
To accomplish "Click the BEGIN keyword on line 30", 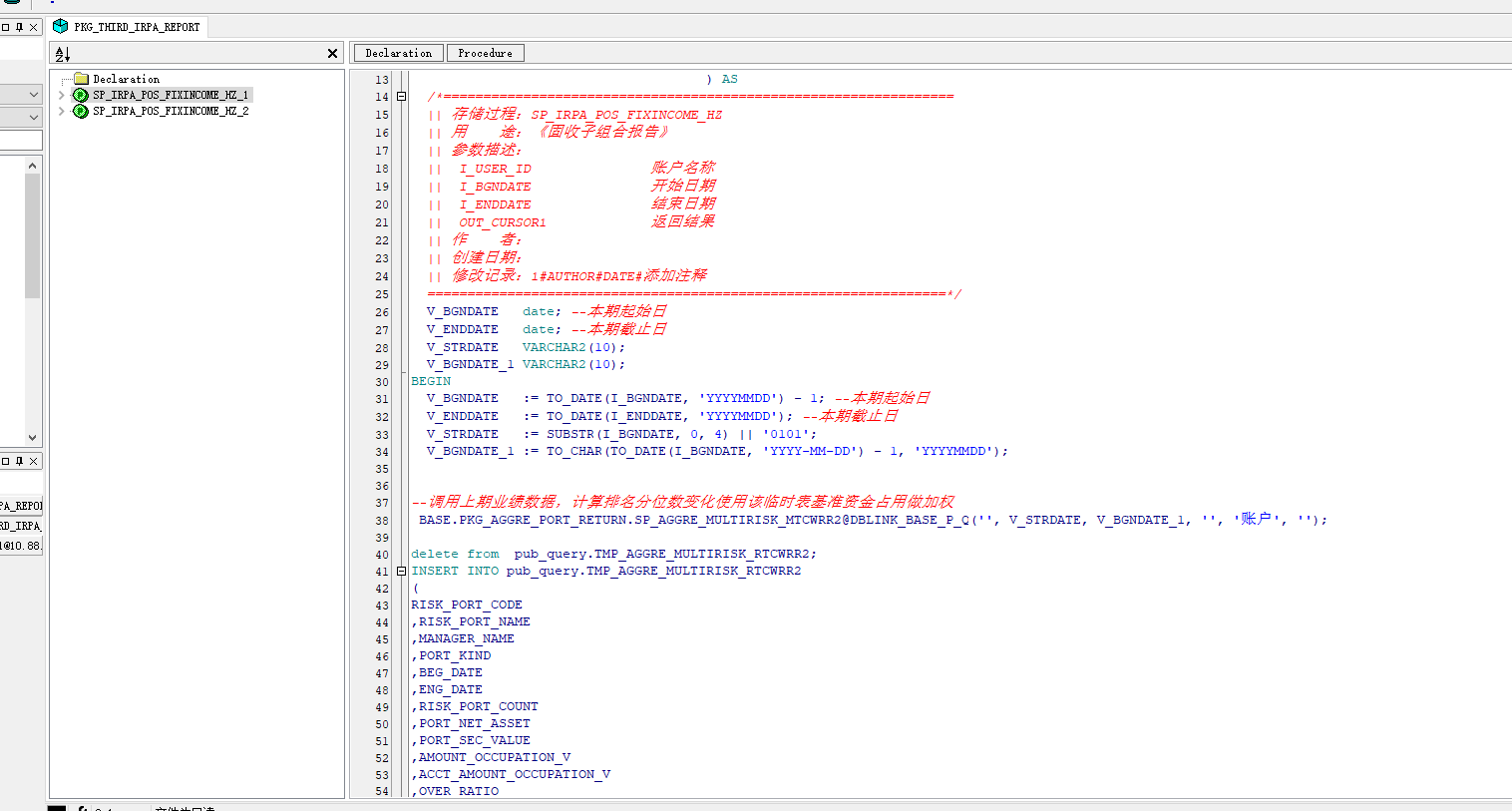I will (431, 381).
